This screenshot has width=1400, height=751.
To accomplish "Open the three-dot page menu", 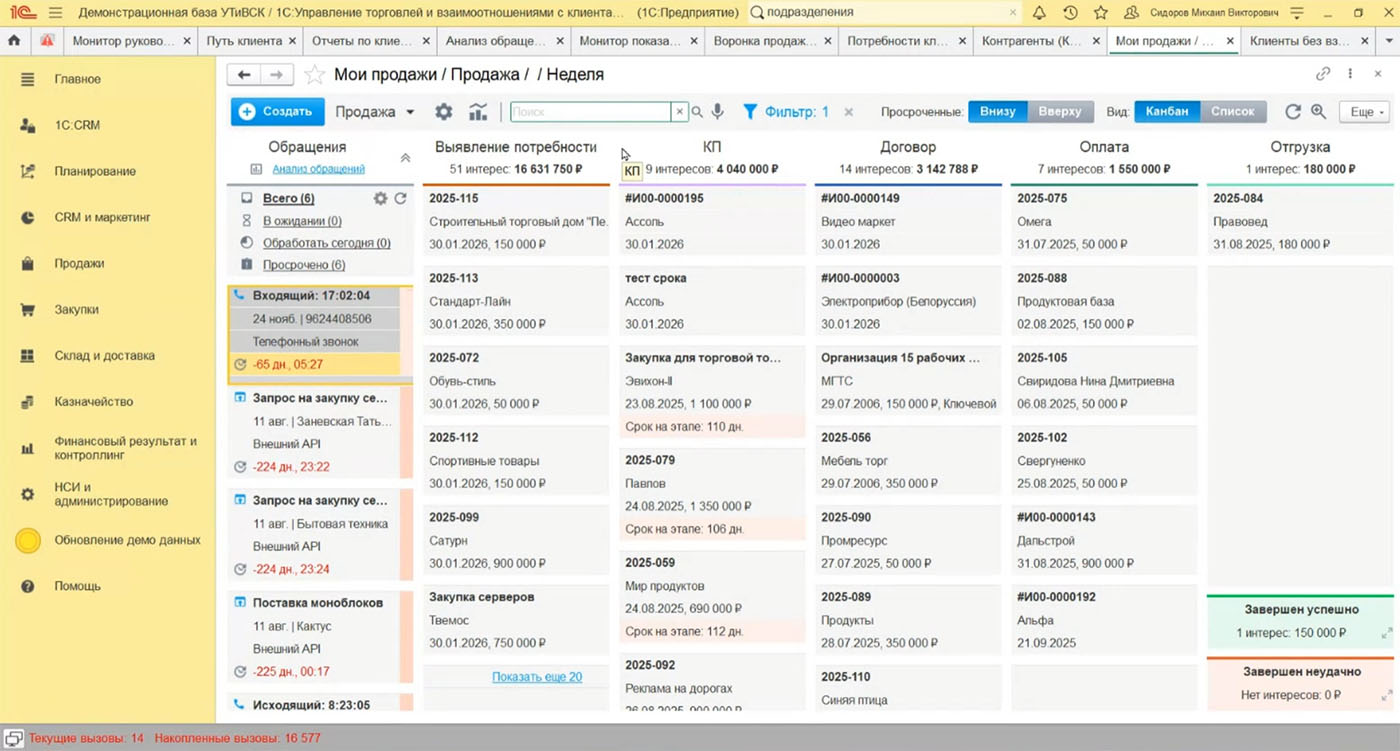I will (x=1350, y=74).
